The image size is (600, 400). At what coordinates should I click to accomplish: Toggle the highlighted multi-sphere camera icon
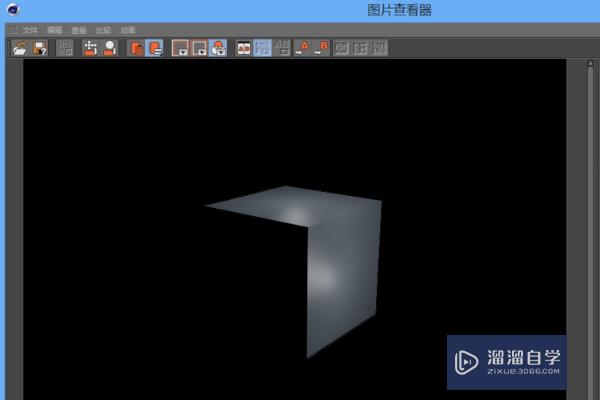tap(218, 48)
